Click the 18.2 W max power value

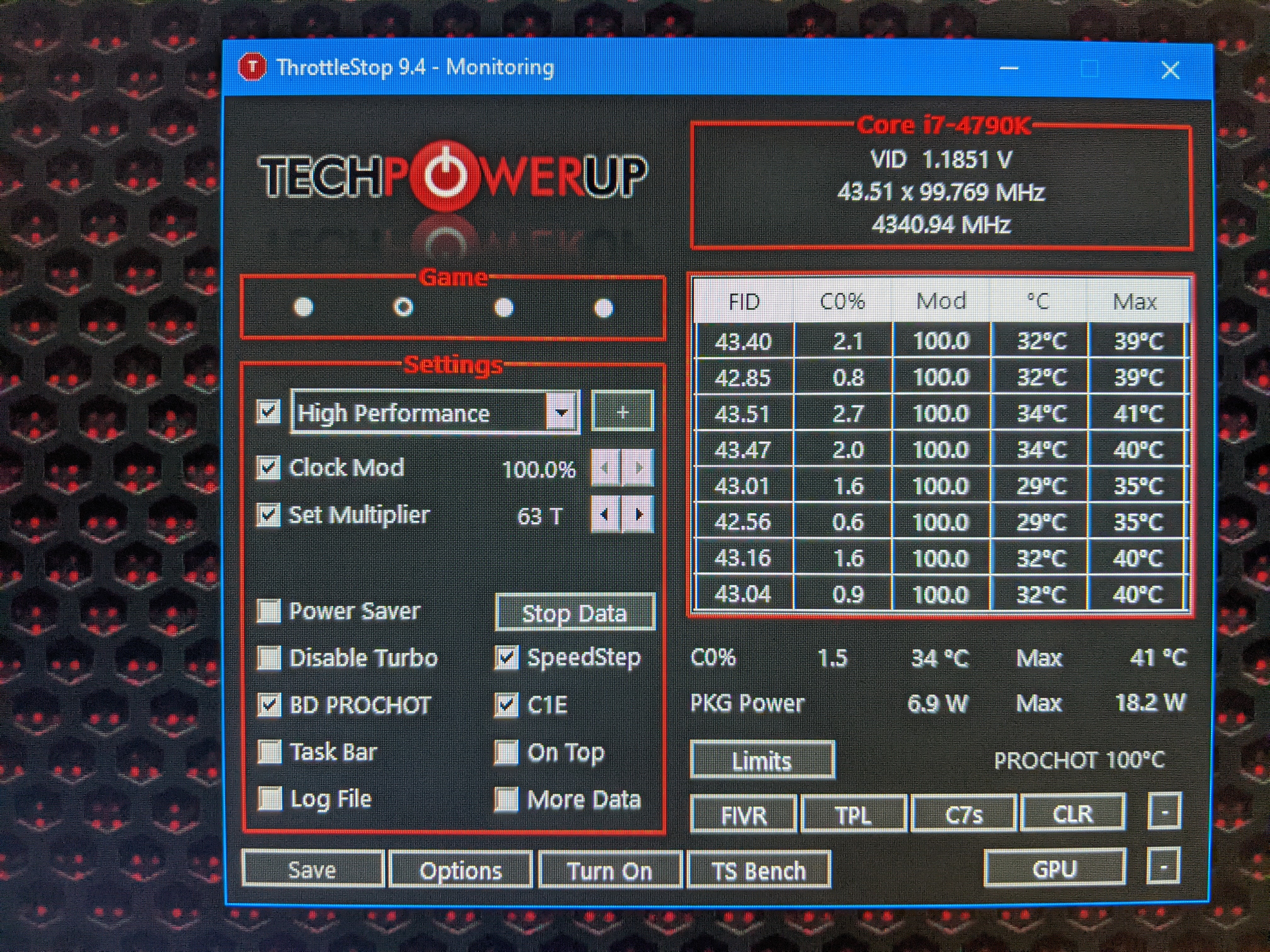pos(1150,702)
